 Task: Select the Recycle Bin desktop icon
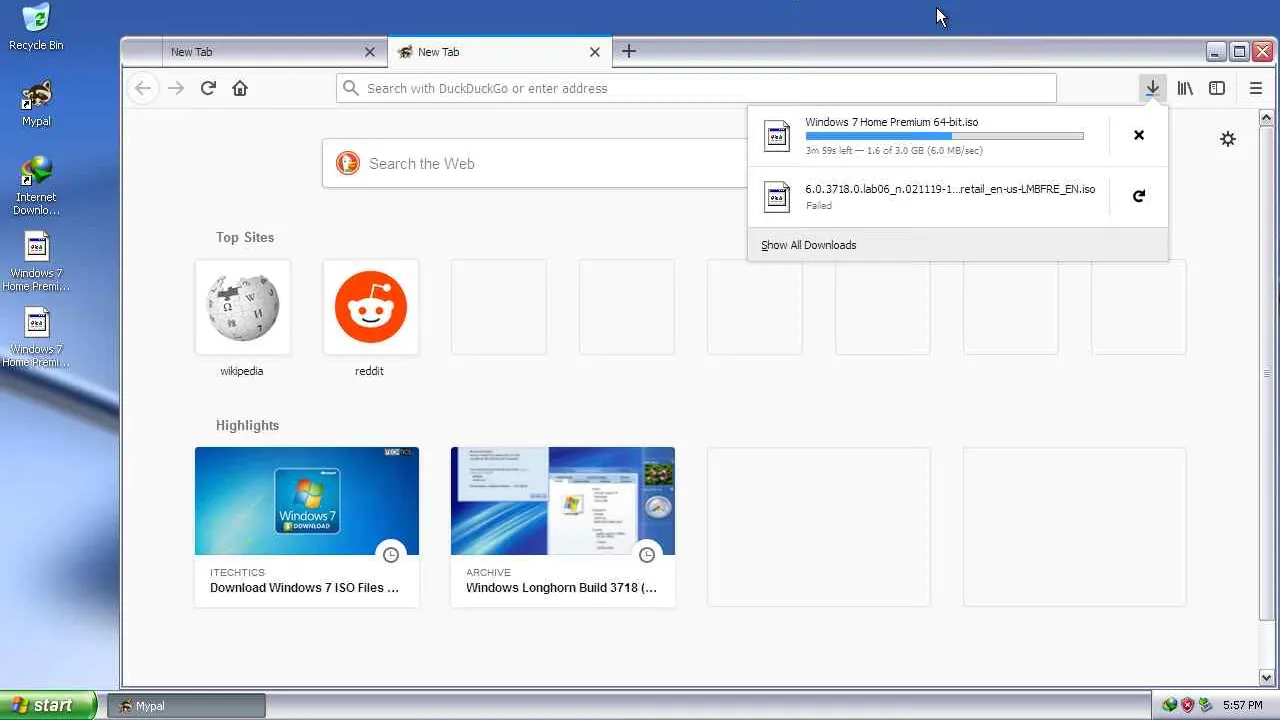[36, 27]
